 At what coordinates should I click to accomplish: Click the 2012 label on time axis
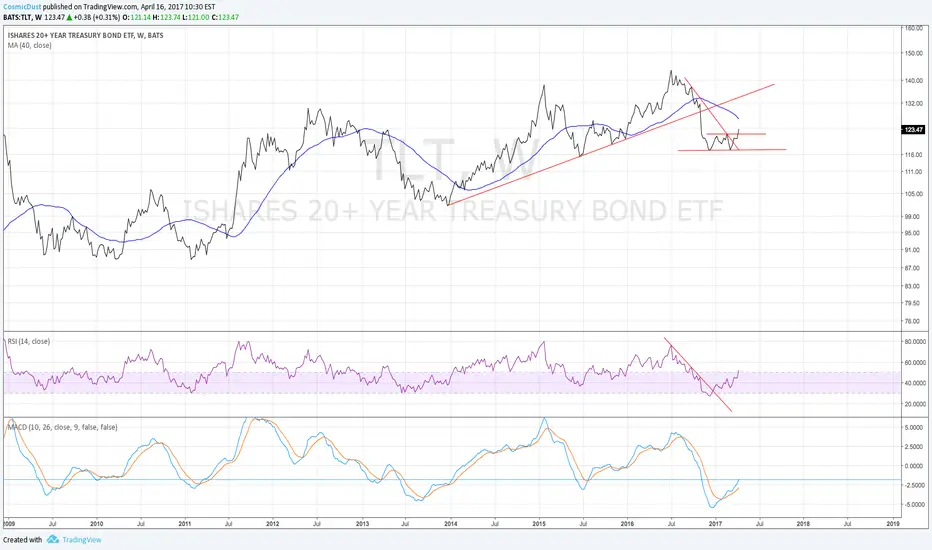[x=273, y=524]
